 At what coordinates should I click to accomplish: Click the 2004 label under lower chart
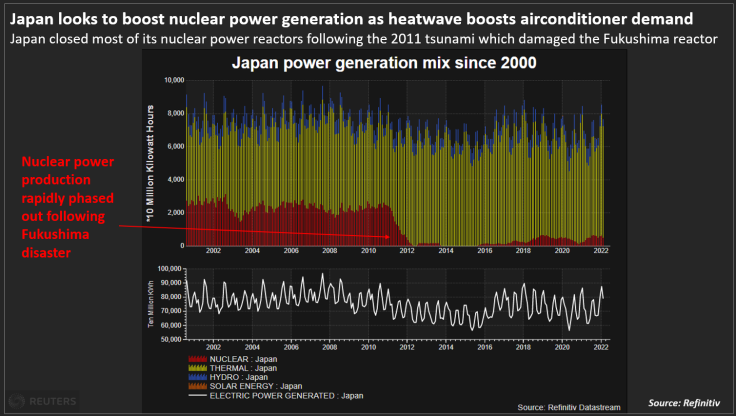tap(252, 347)
